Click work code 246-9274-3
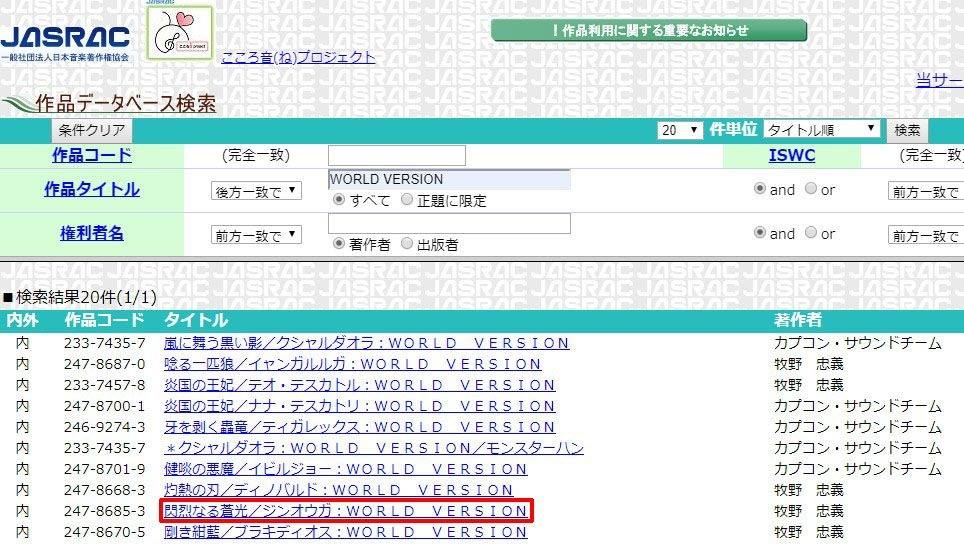This screenshot has height=545, width=964. [105, 427]
